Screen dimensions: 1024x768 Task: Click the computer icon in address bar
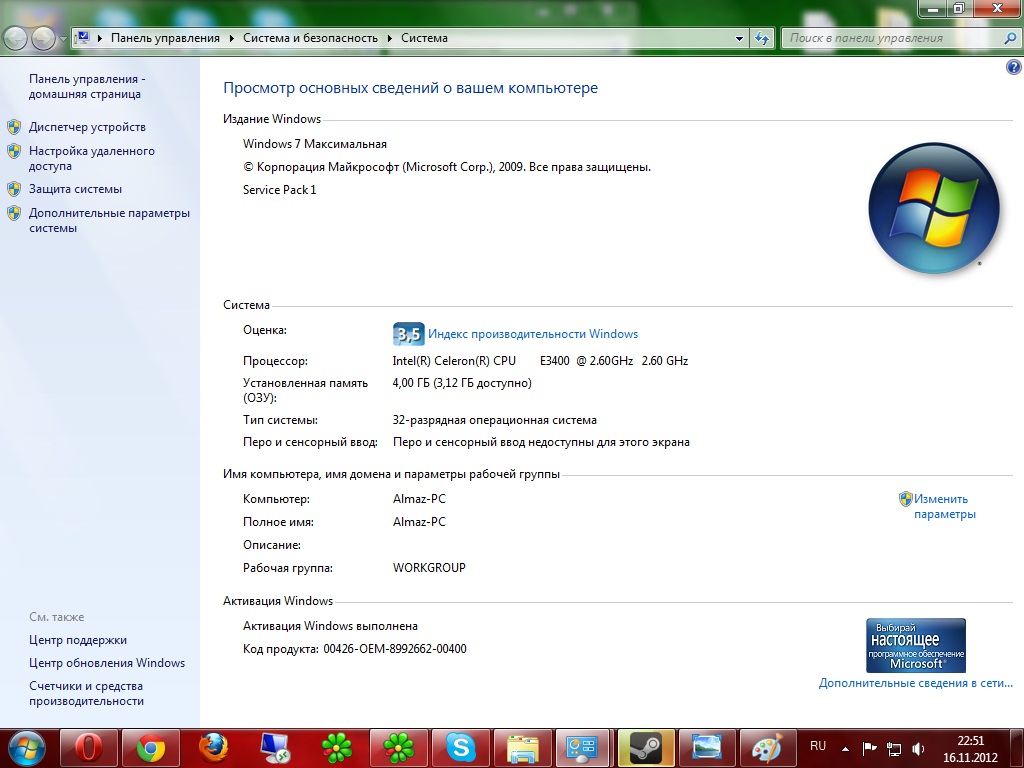[x=82, y=37]
